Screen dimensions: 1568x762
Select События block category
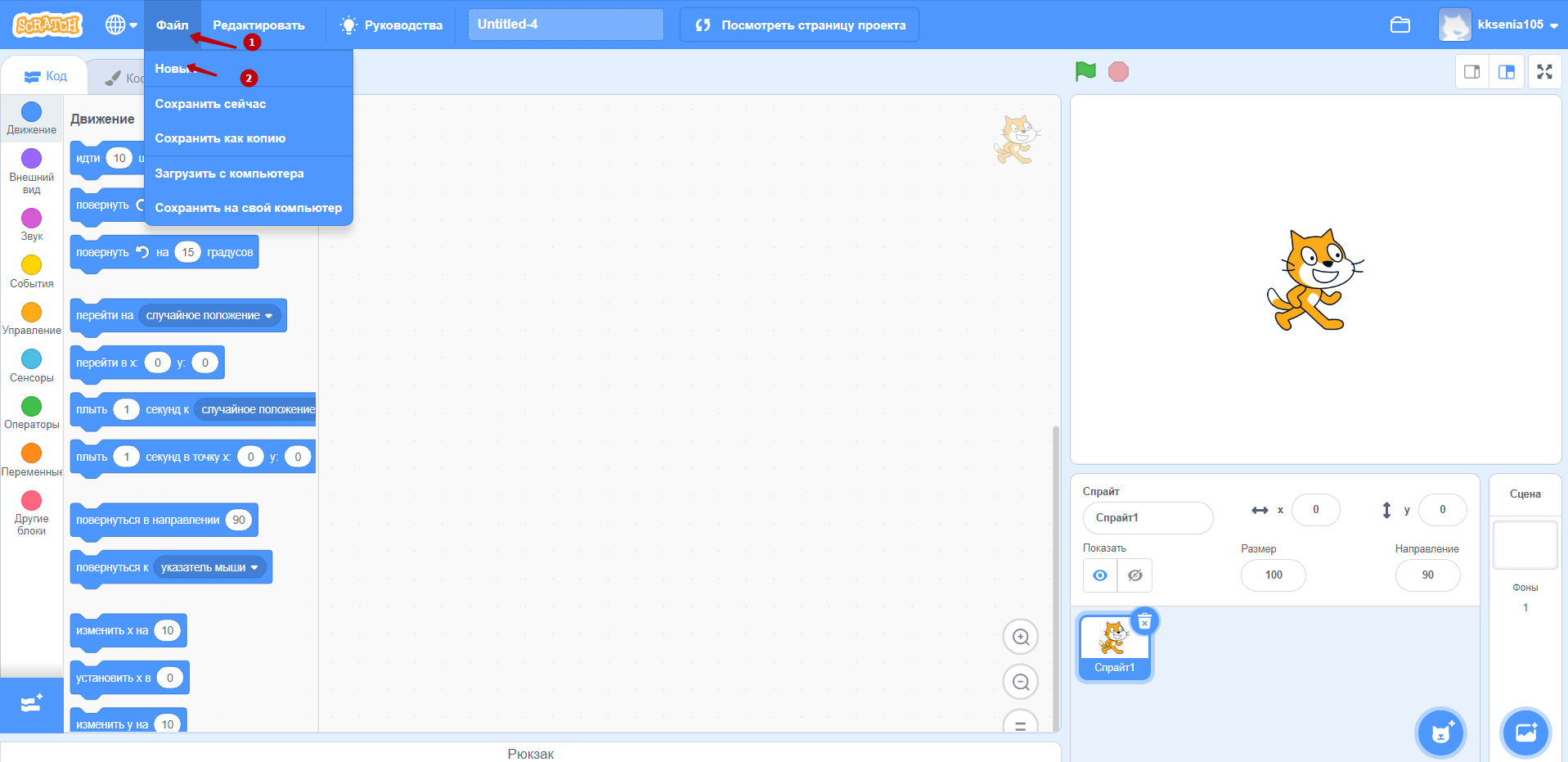(x=31, y=272)
